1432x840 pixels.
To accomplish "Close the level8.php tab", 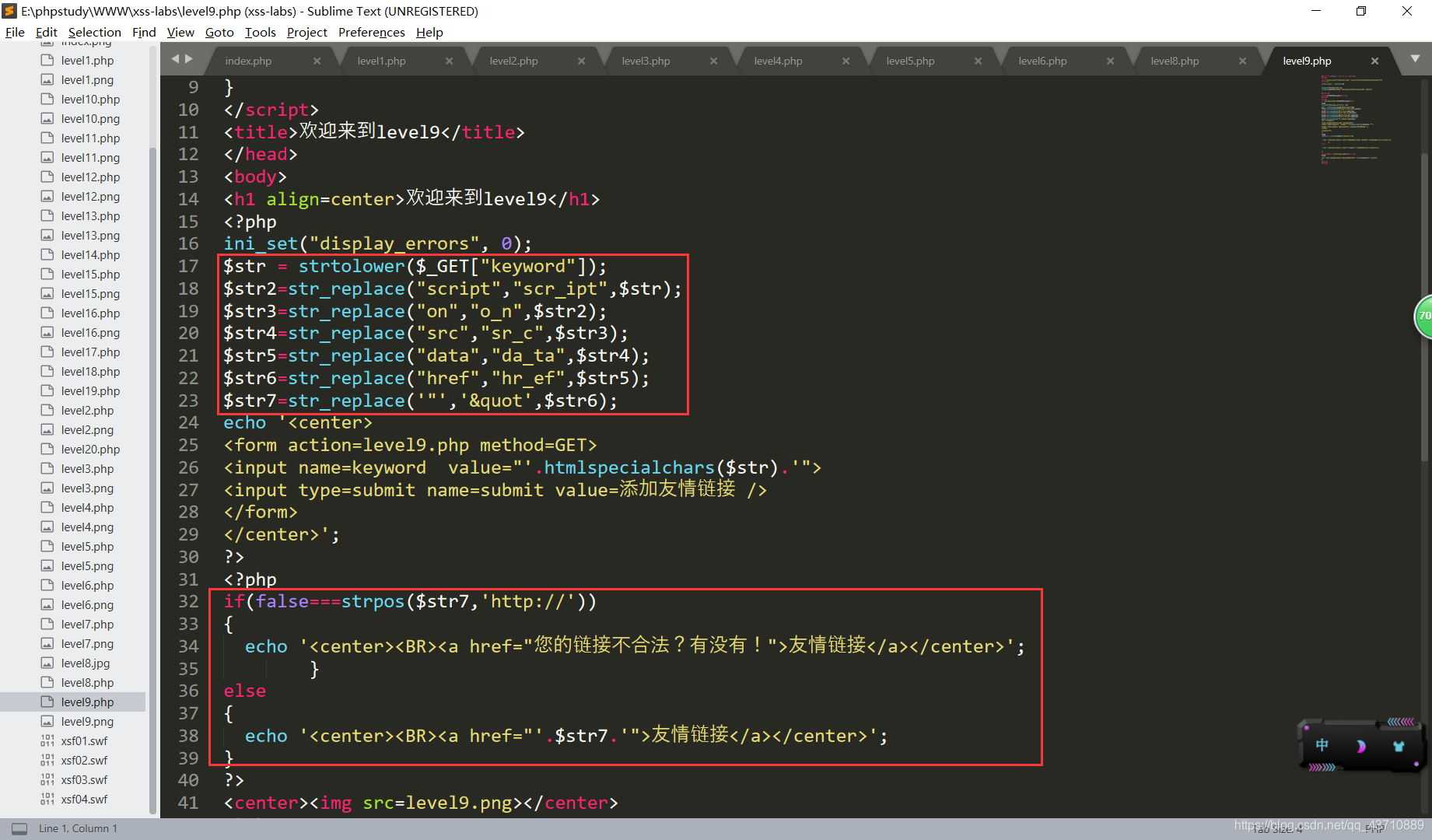I will (x=1242, y=61).
